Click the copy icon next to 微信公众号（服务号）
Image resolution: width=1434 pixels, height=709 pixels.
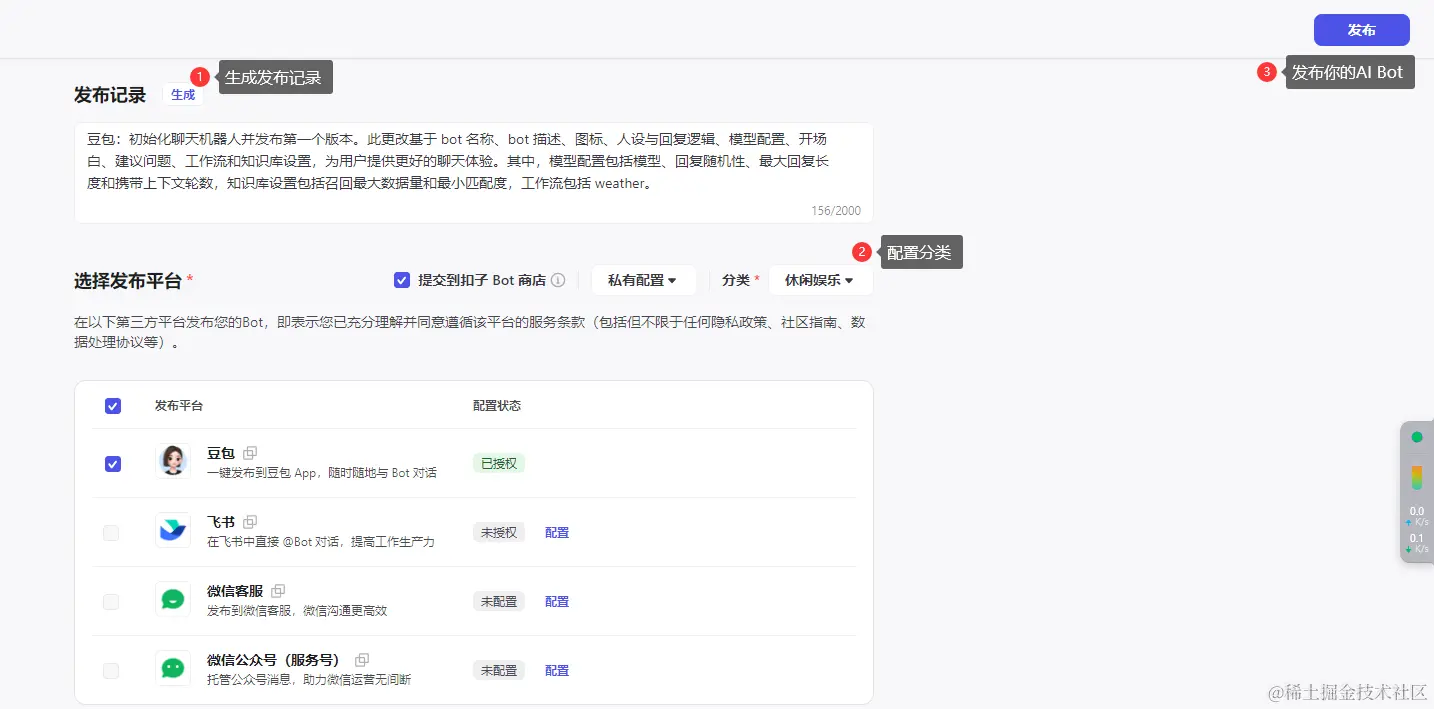point(362,660)
